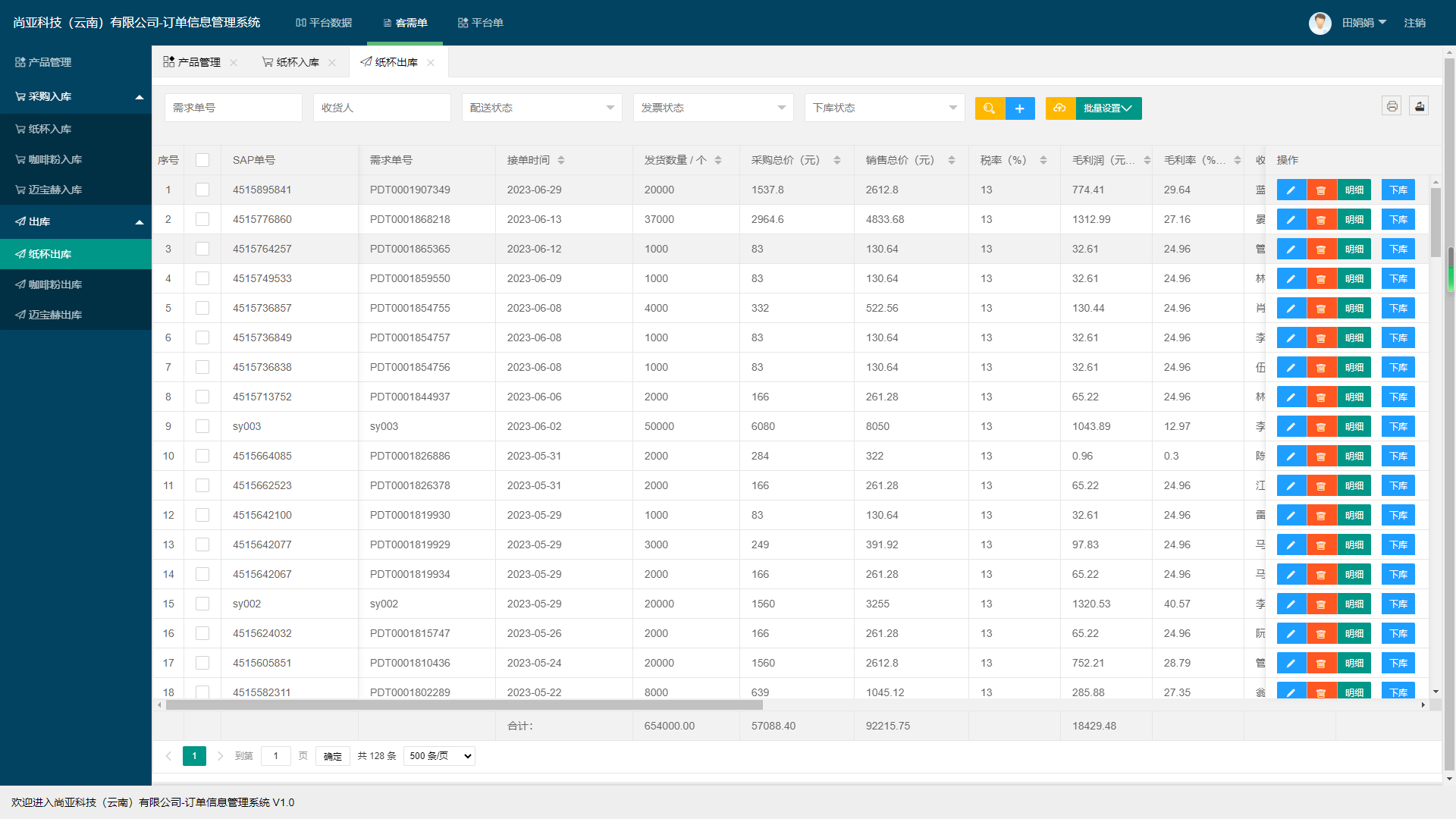
Task: Close the 产品管理 tab
Action: click(234, 62)
